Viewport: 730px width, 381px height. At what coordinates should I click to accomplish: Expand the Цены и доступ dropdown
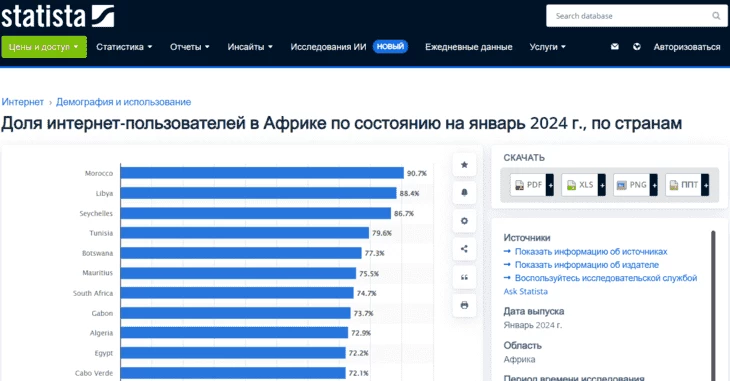[x=44, y=47]
